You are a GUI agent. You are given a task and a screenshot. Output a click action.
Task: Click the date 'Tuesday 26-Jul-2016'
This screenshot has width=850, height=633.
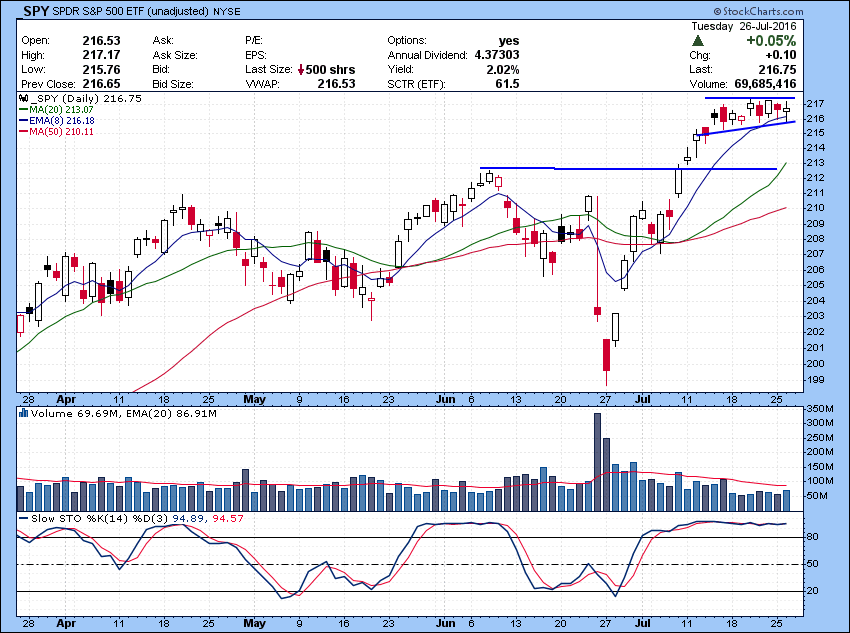[x=744, y=26]
